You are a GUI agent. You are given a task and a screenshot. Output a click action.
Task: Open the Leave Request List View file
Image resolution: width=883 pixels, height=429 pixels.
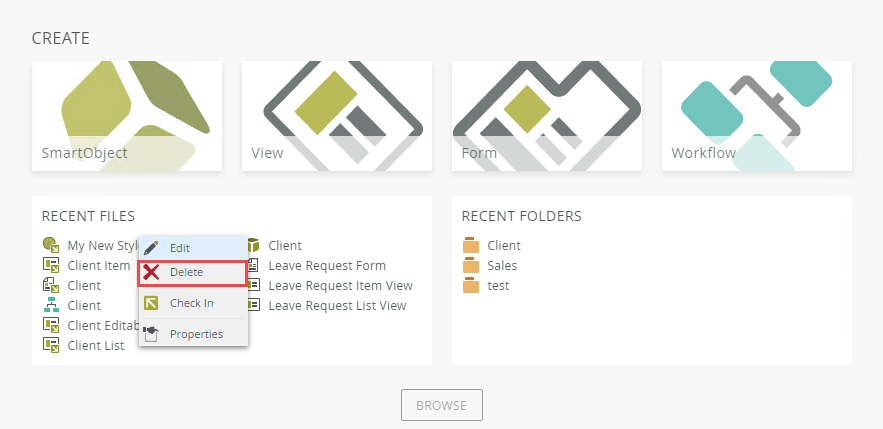click(337, 306)
